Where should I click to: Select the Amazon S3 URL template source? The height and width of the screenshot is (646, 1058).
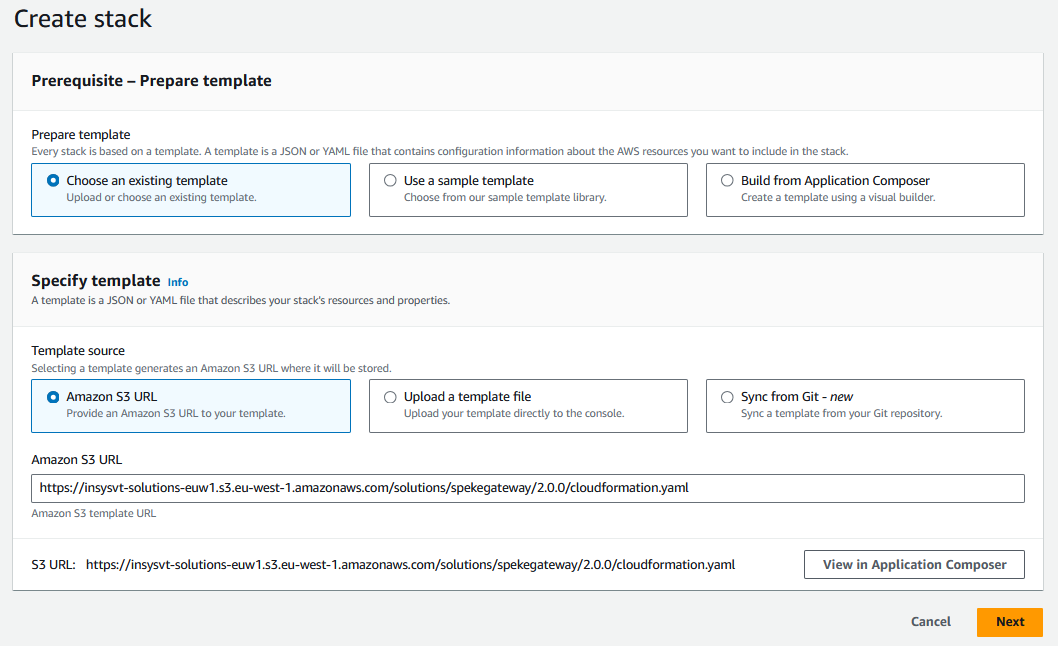coord(53,397)
